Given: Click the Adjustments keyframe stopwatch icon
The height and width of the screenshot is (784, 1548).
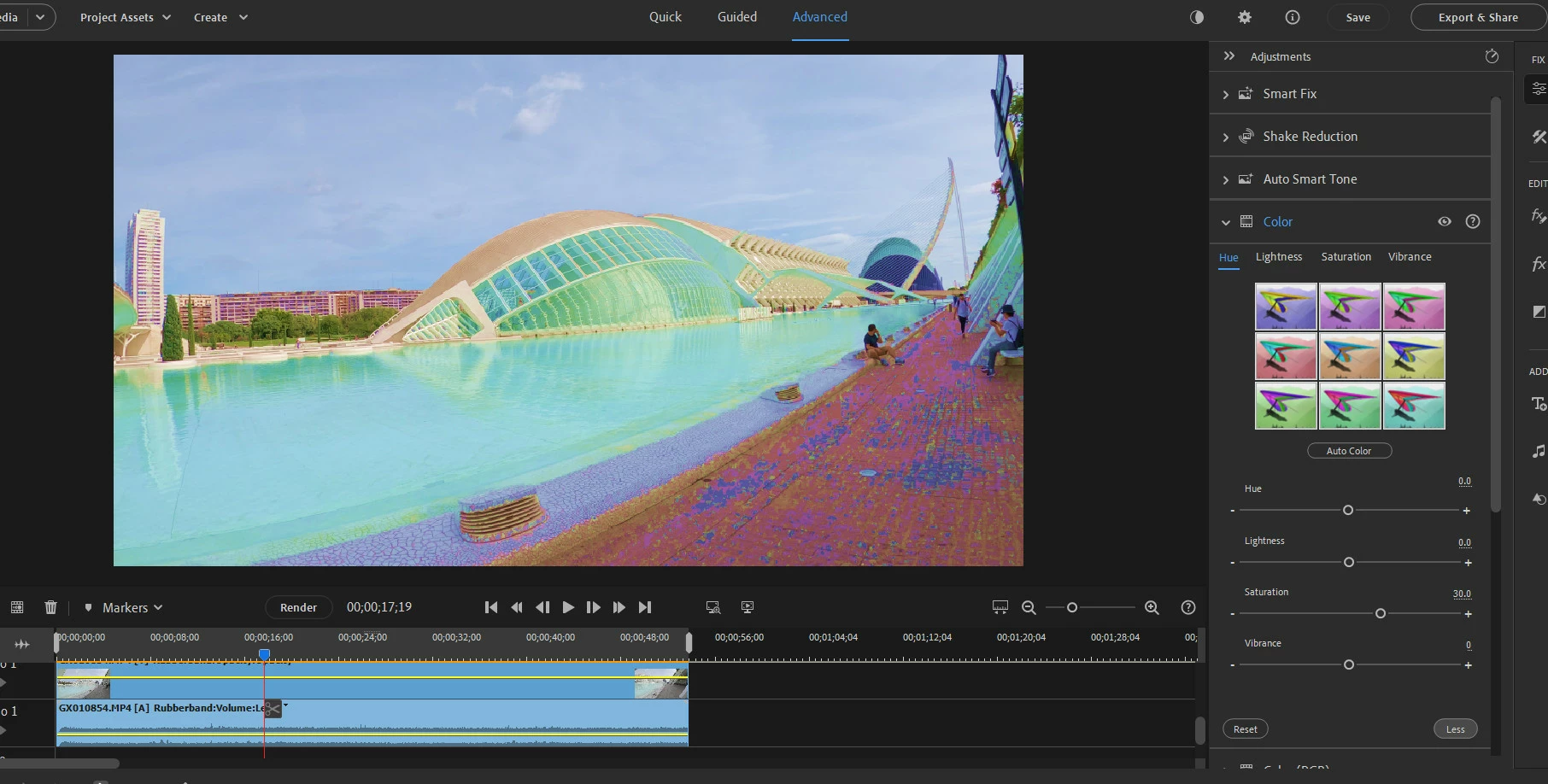Looking at the screenshot, I should [1492, 56].
